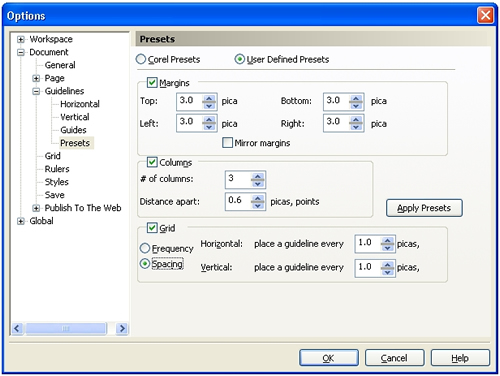Click the Right margin value field
500x376 pixels.
tap(336, 123)
